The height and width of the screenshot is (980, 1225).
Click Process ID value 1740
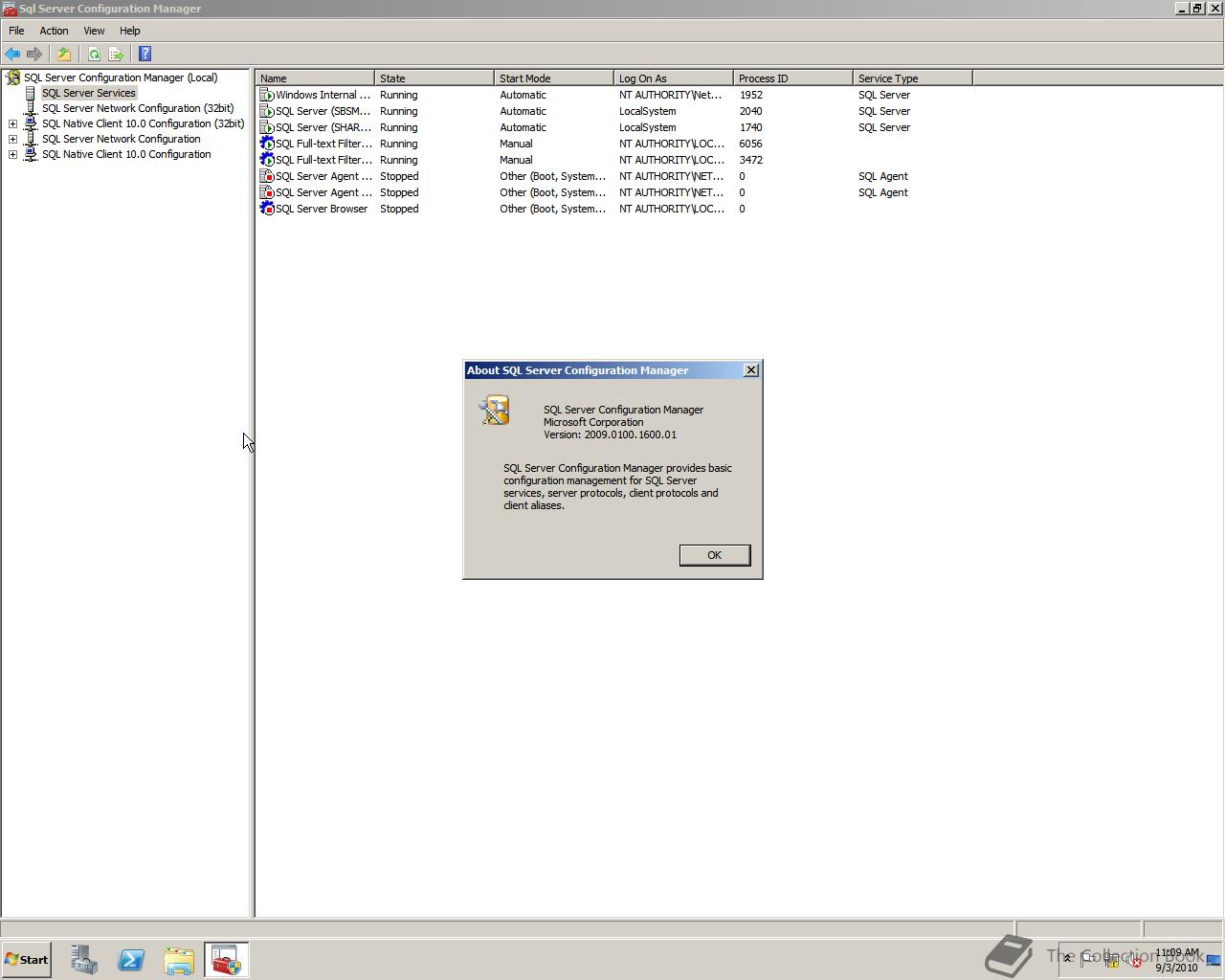tap(750, 127)
